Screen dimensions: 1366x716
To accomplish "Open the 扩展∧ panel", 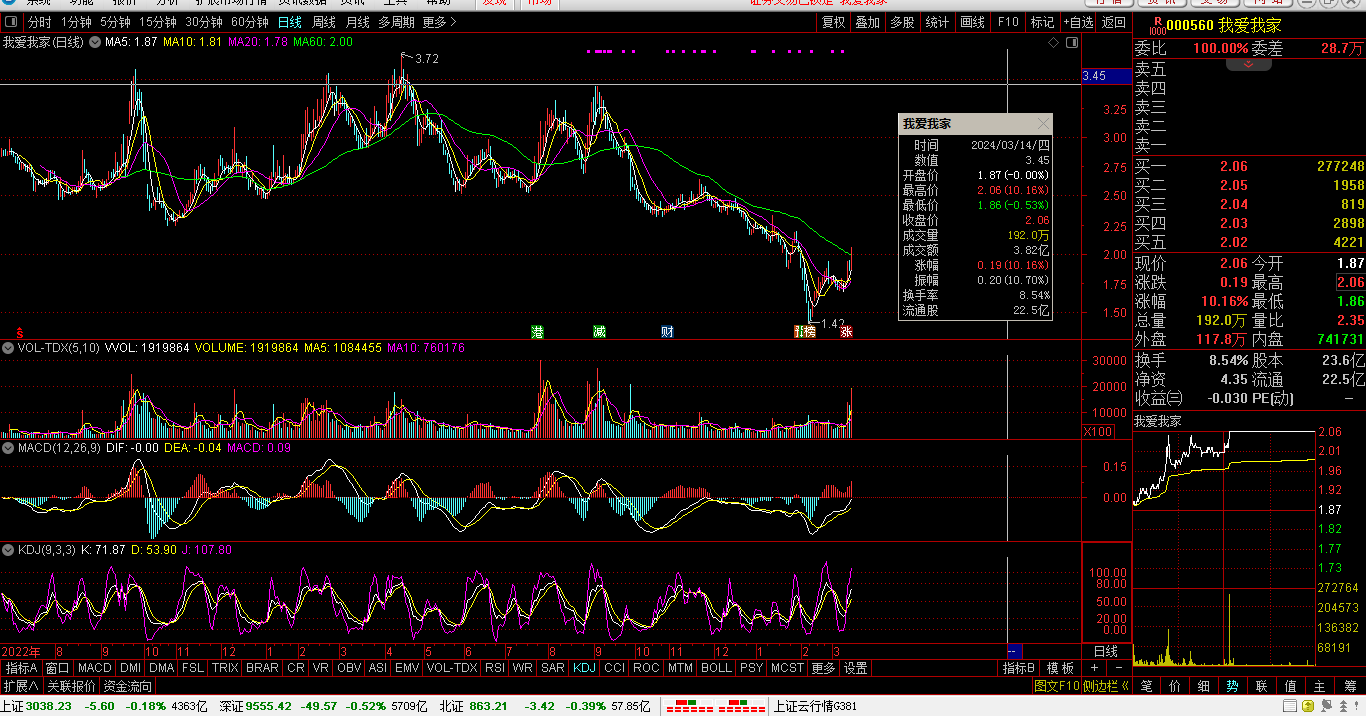I will 21,686.
